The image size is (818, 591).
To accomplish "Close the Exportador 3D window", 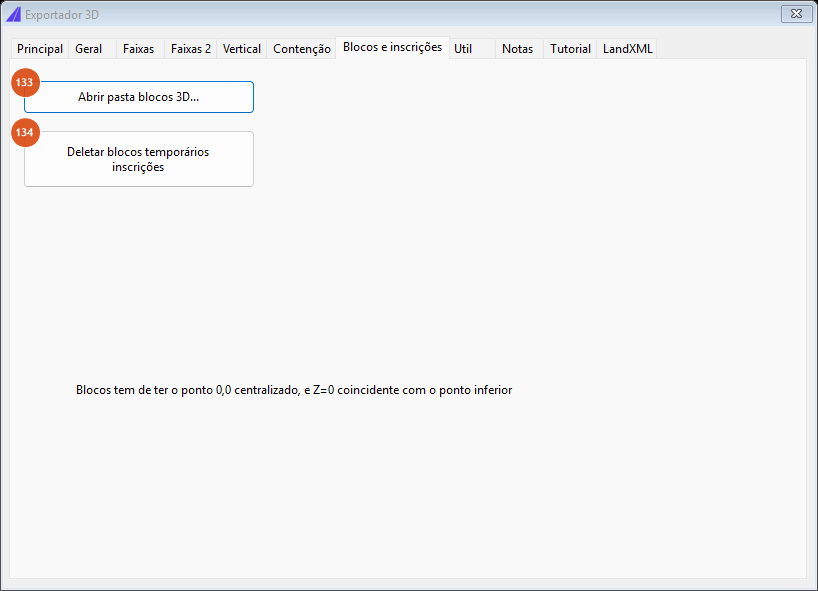I will tap(796, 14).
